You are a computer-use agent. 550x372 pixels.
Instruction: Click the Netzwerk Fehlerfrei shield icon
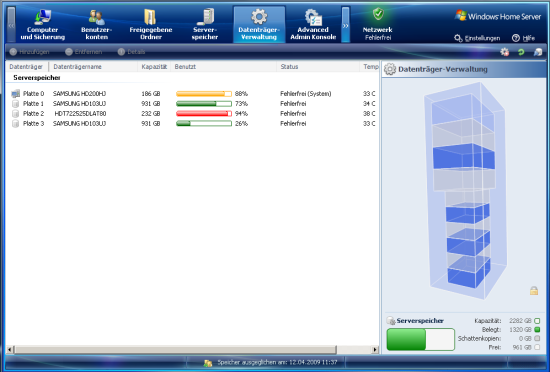point(378,14)
